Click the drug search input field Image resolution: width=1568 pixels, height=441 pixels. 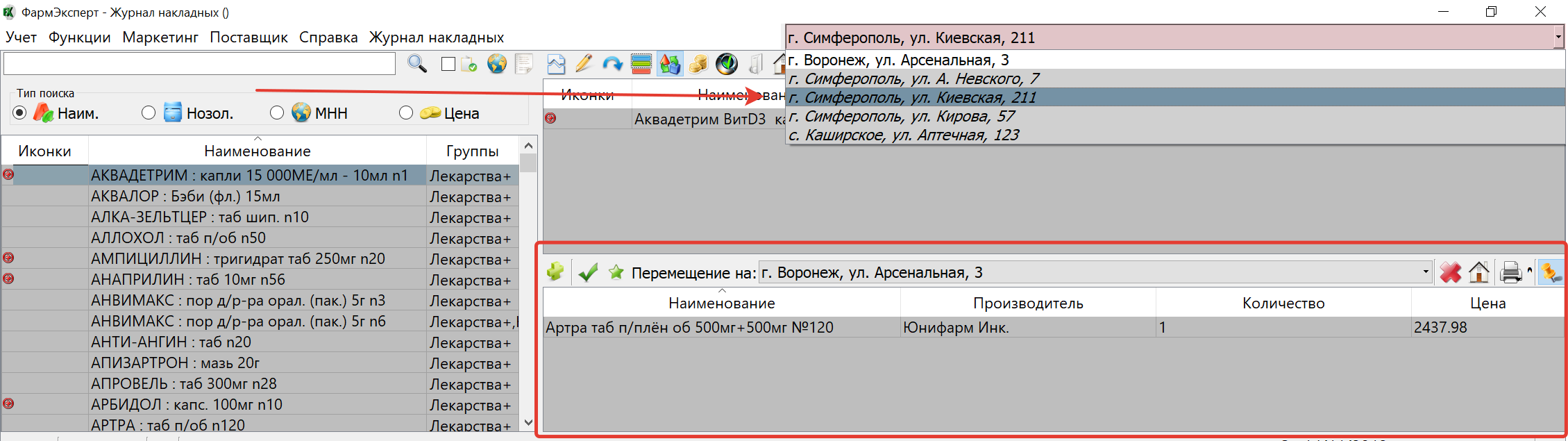[x=199, y=64]
